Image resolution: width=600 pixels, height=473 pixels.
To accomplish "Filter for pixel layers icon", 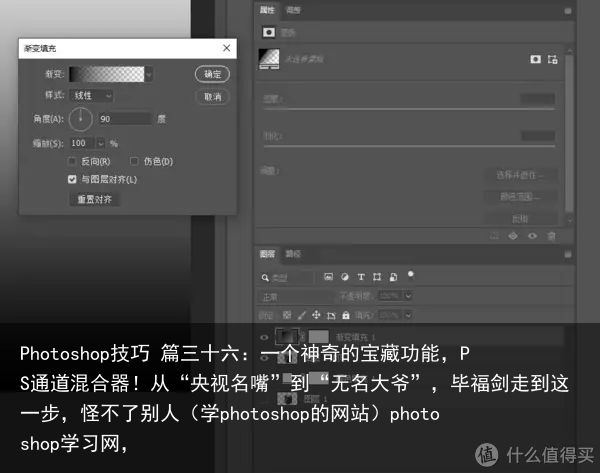I will coord(328,277).
